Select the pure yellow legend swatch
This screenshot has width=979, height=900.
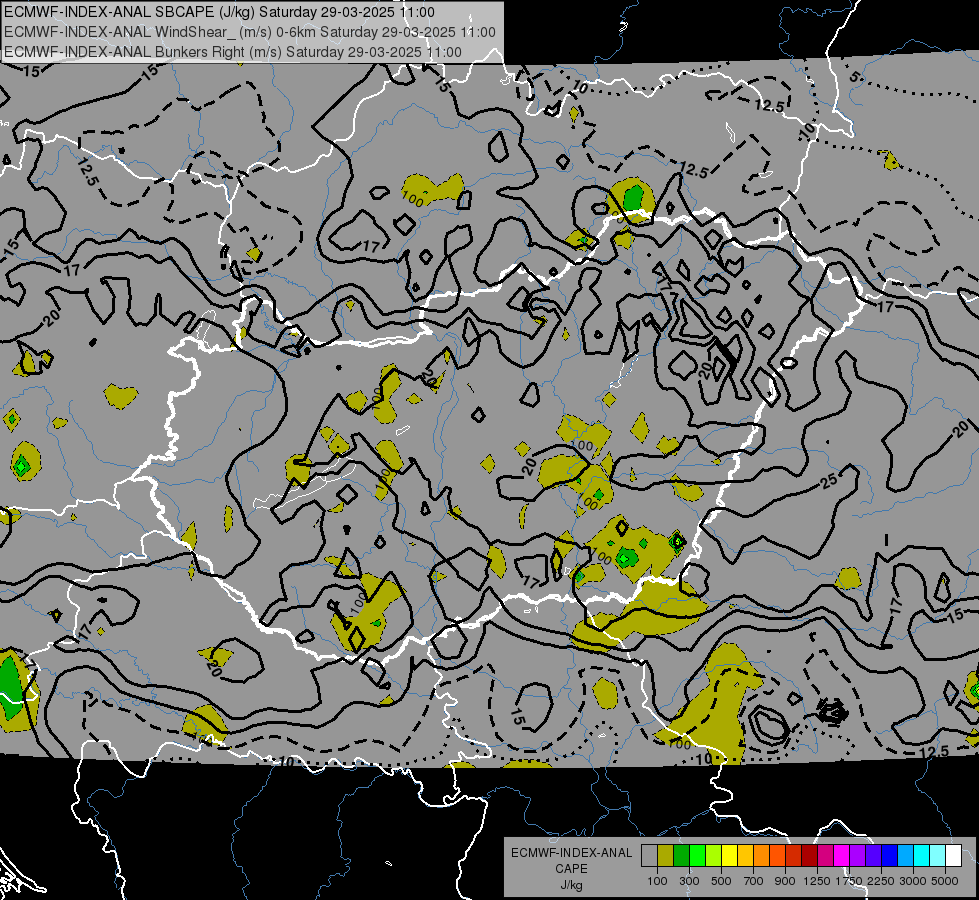[729, 856]
